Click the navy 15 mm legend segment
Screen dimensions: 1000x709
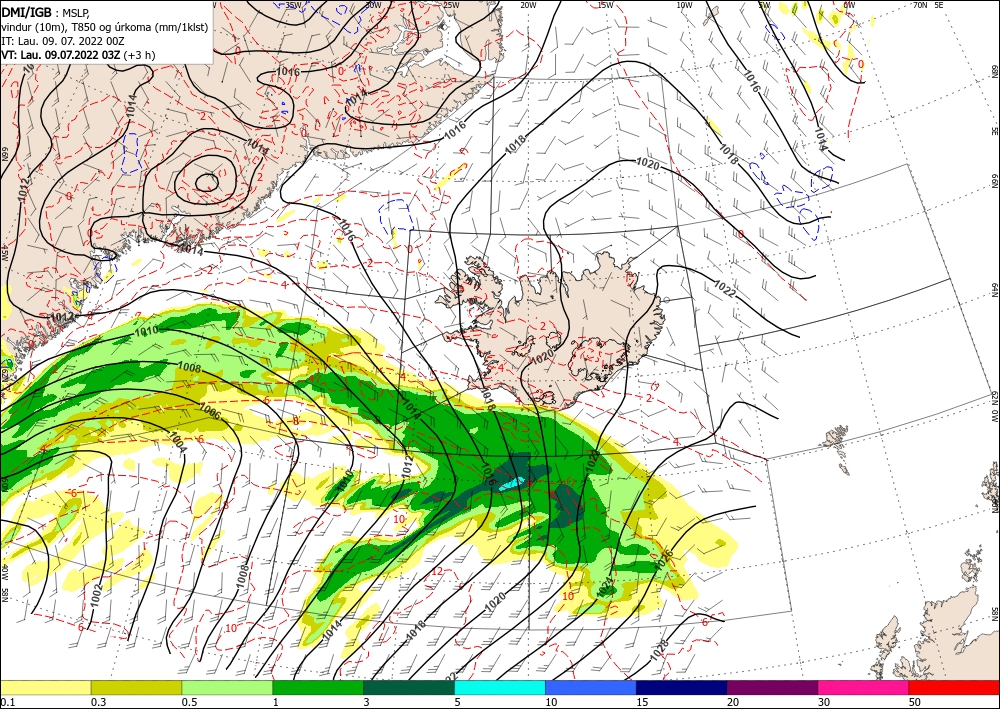682,687
